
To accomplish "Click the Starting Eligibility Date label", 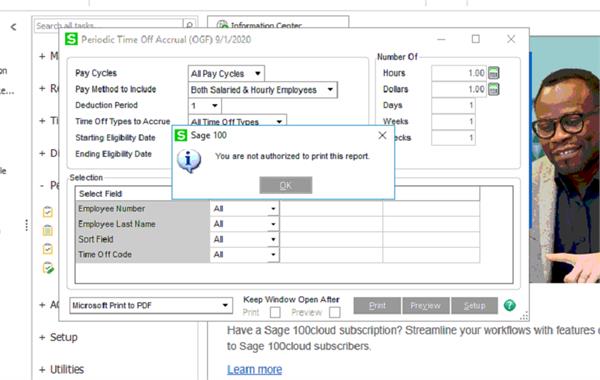I will [115, 137].
